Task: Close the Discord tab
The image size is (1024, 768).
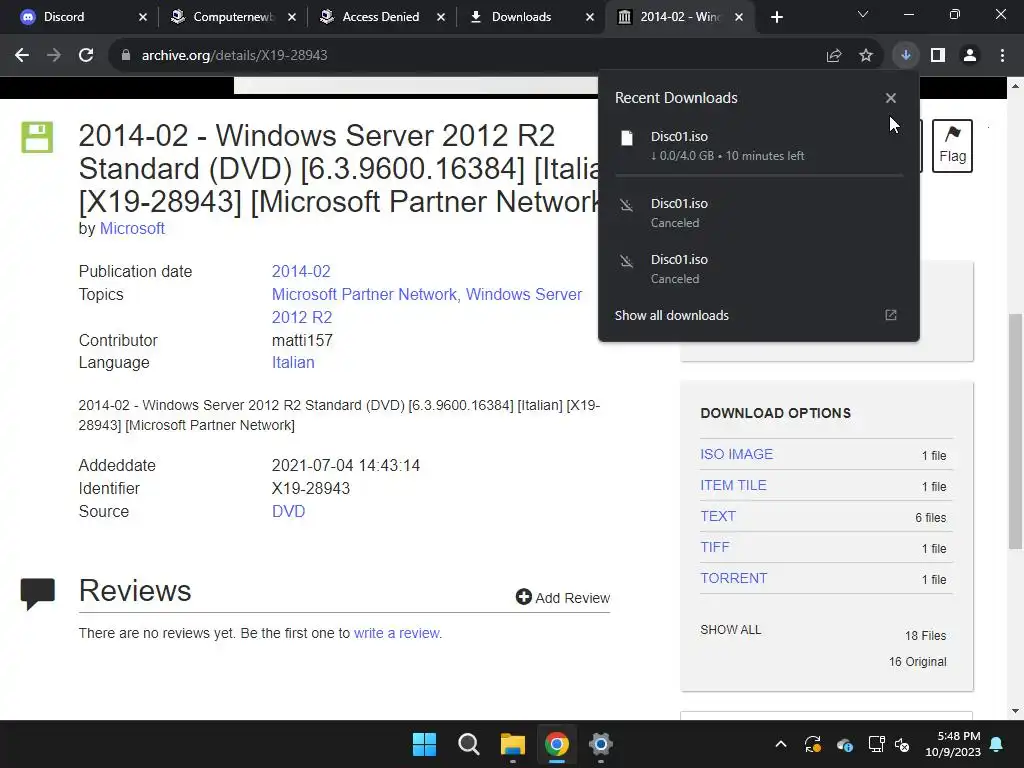Action: pos(143,17)
